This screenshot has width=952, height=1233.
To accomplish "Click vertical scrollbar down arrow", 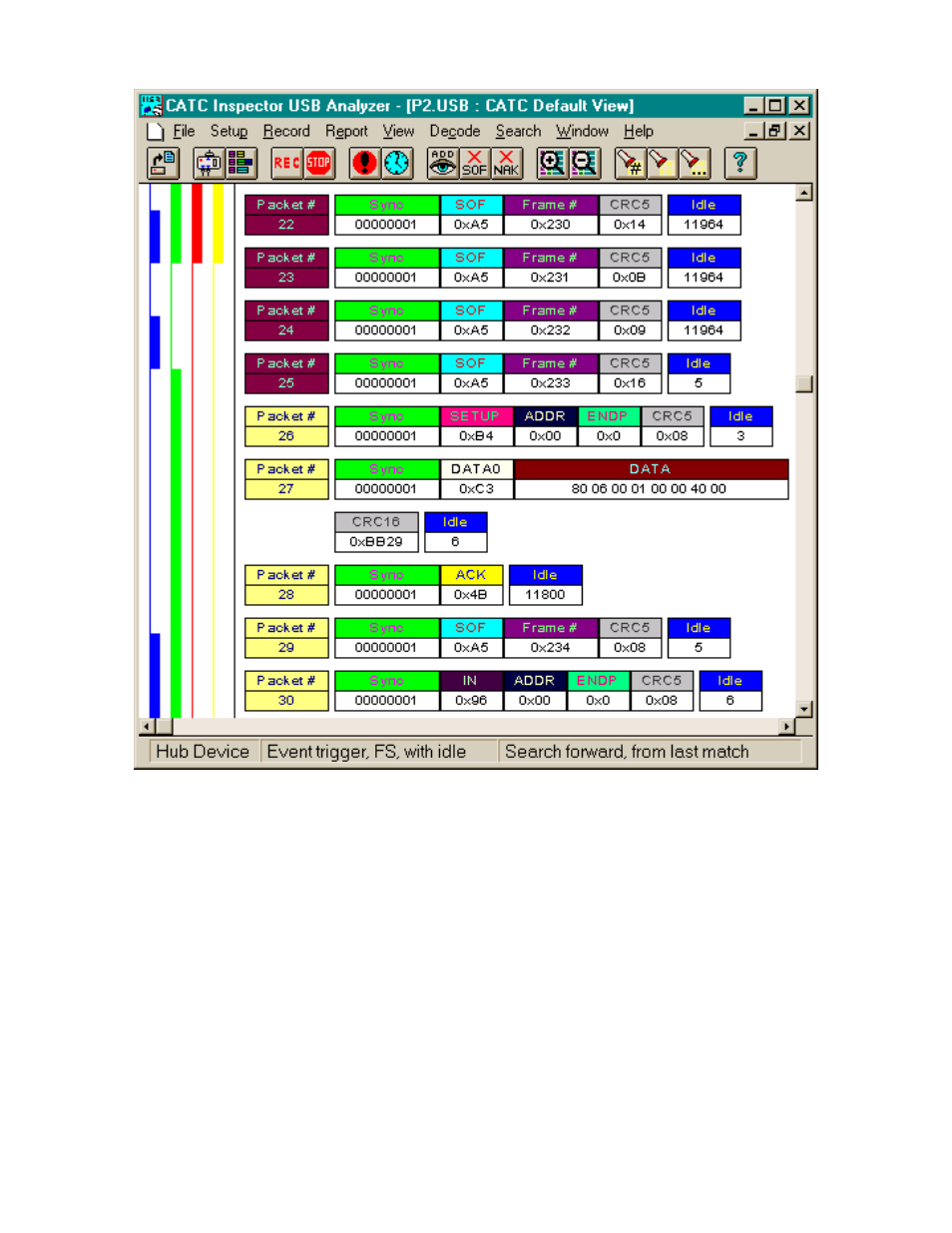I will pyautogui.click(x=804, y=709).
